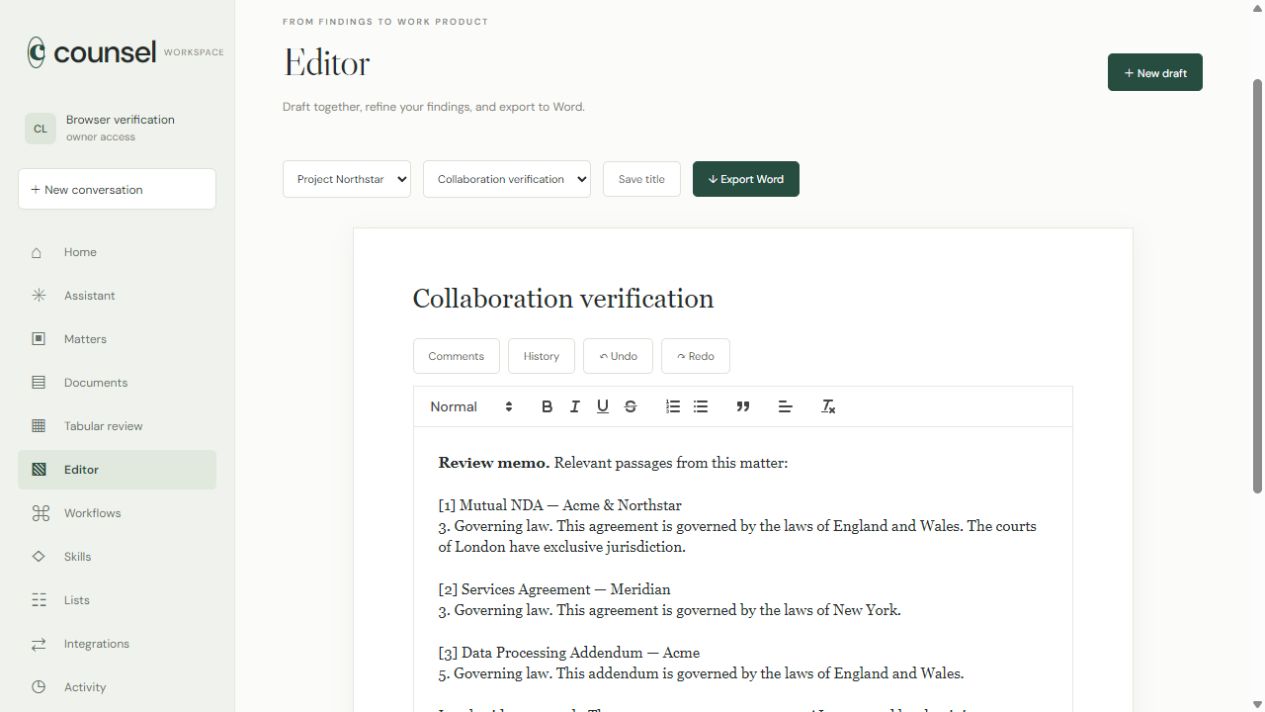Click the CL user avatar

click(x=40, y=129)
